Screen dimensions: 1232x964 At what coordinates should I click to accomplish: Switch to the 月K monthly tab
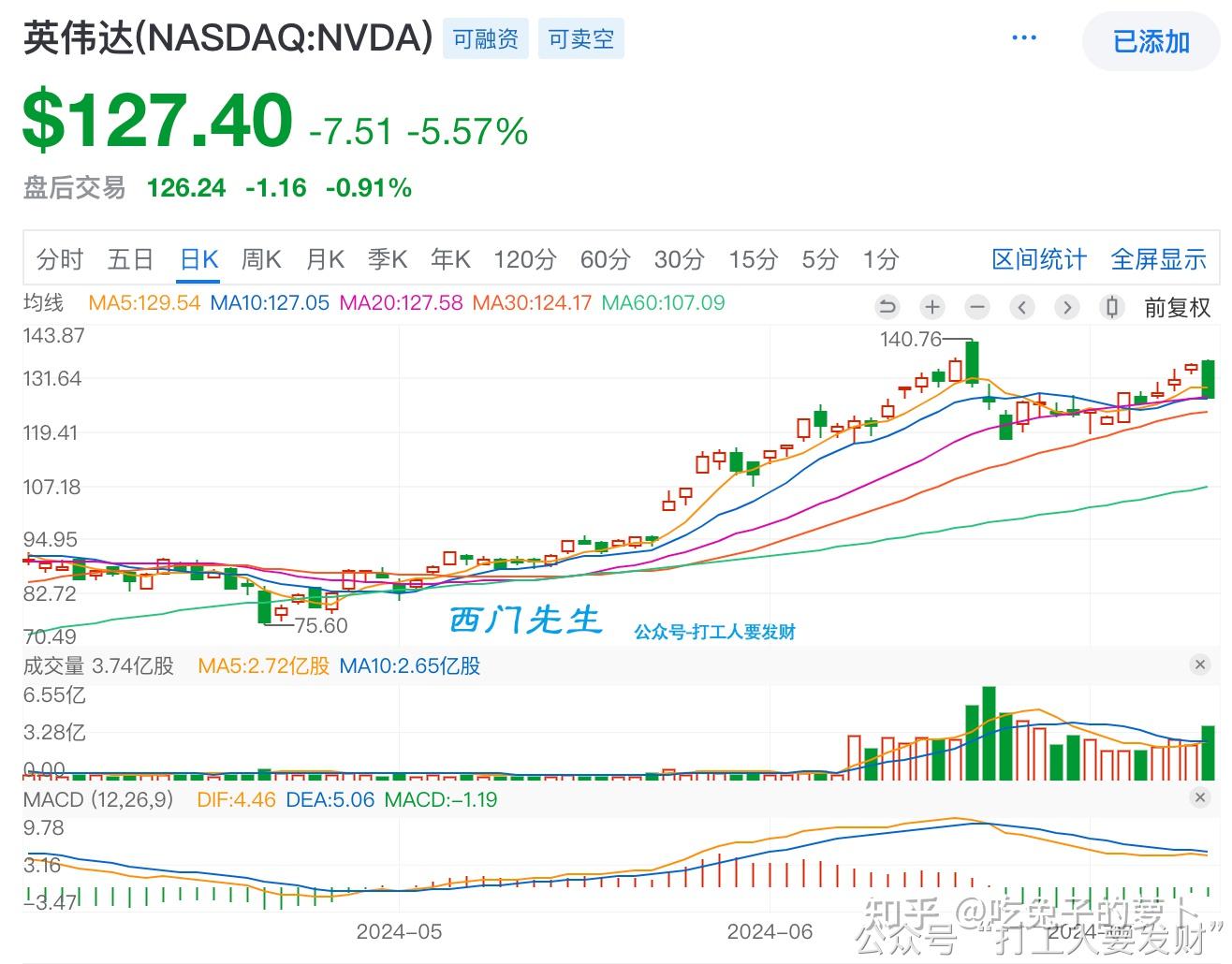(x=326, y=259)
